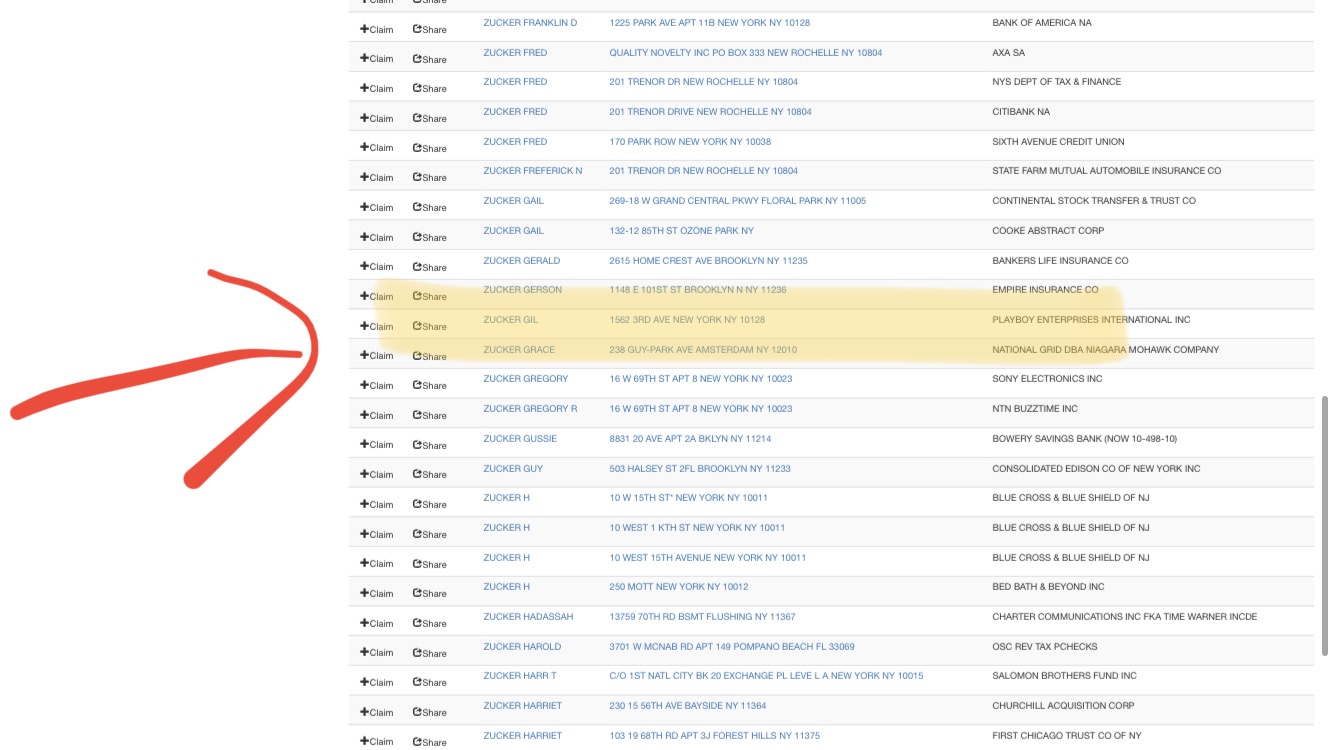Share the ZUCKER GUY record
This screenshot has height=750, width=1334.
(430, 474)
